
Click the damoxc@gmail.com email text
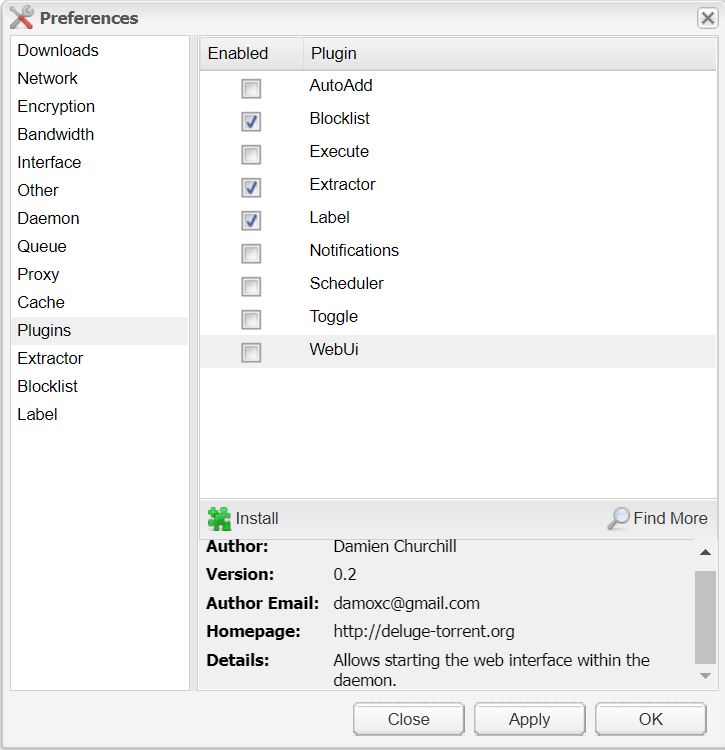406,604
